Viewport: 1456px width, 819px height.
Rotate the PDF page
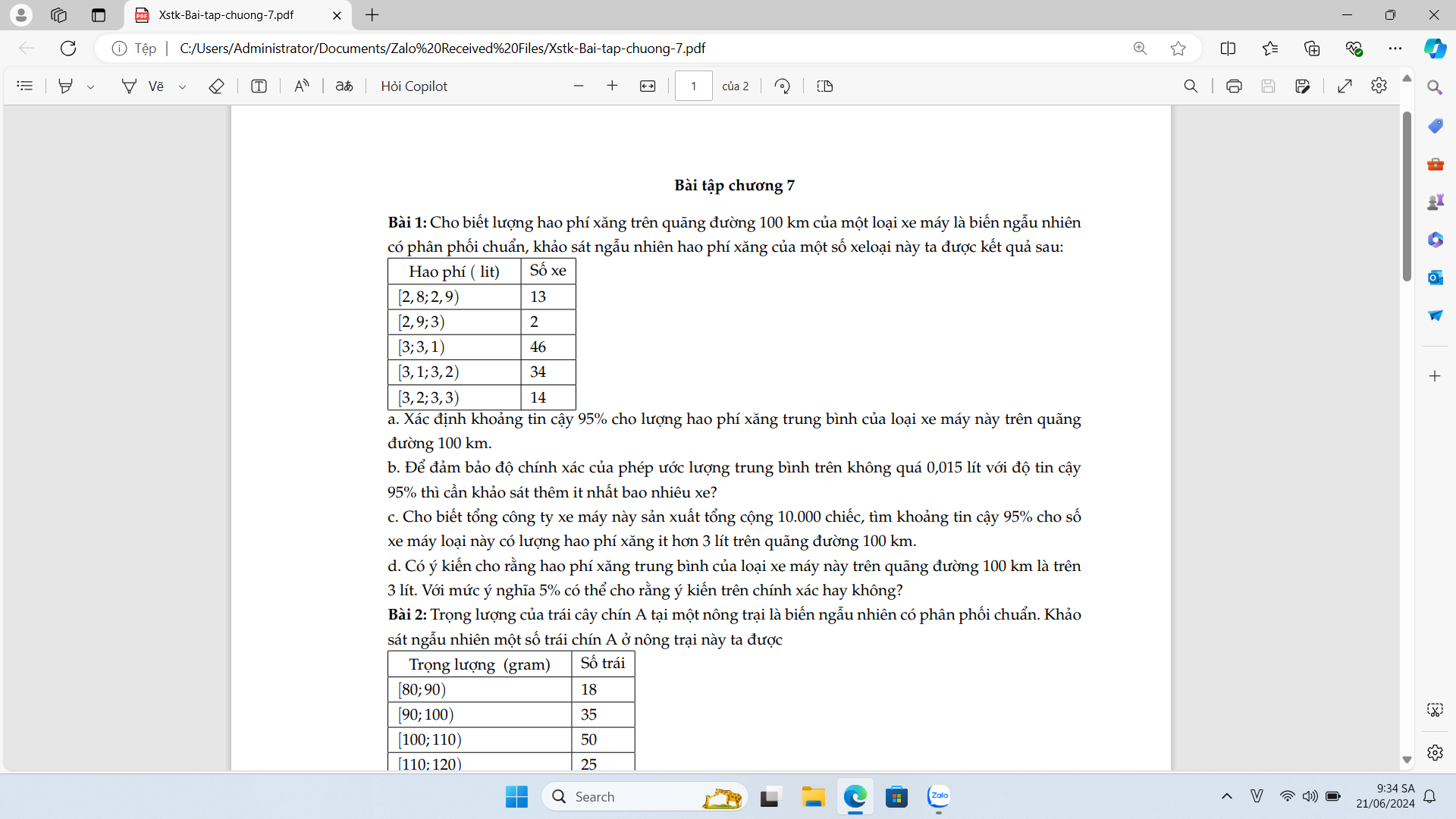coord(782,86)
